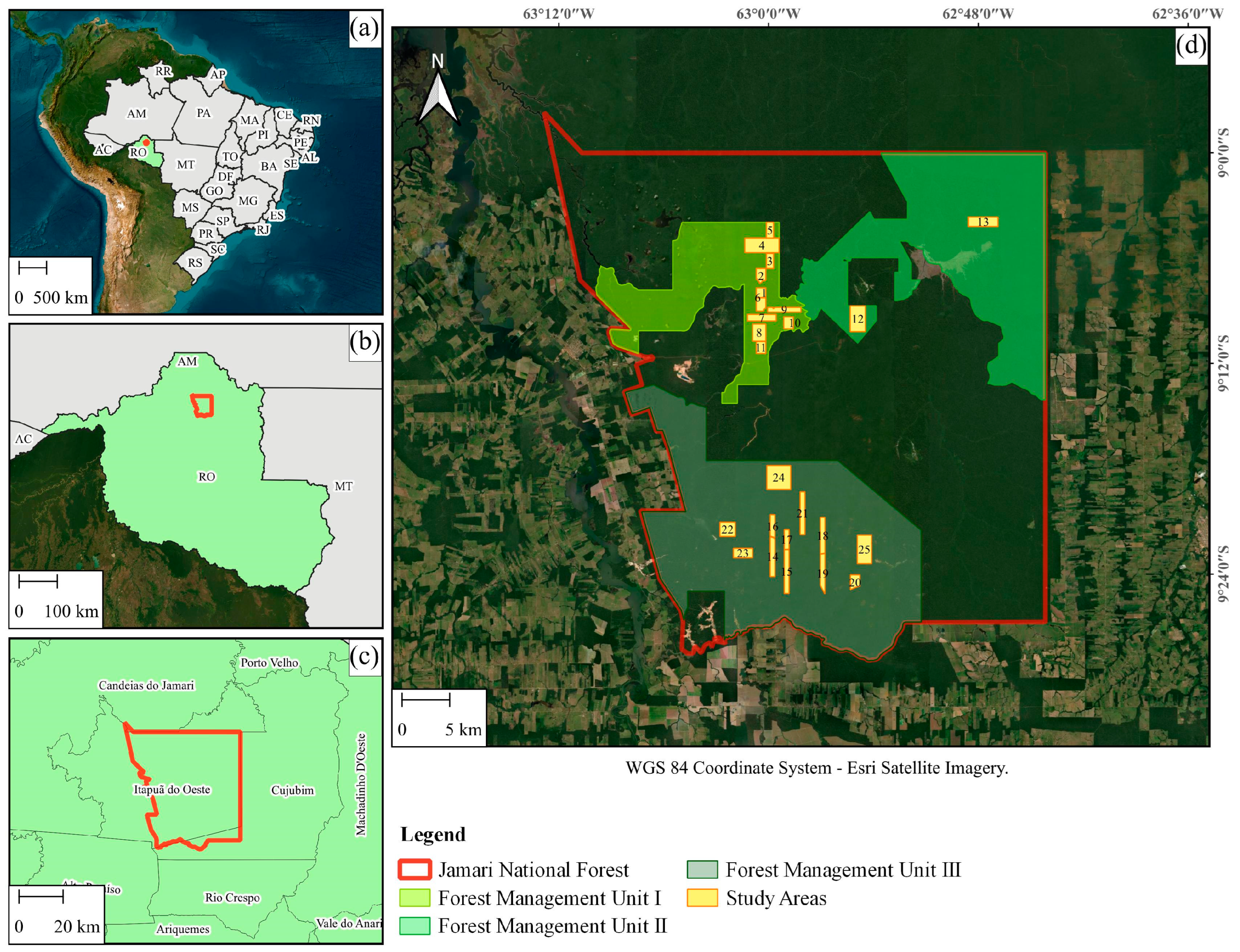Click the Jamari National Forest legend swatch
Image resolution: width=1240 pixels, height=952 pixels.
(x=415, y=870)
